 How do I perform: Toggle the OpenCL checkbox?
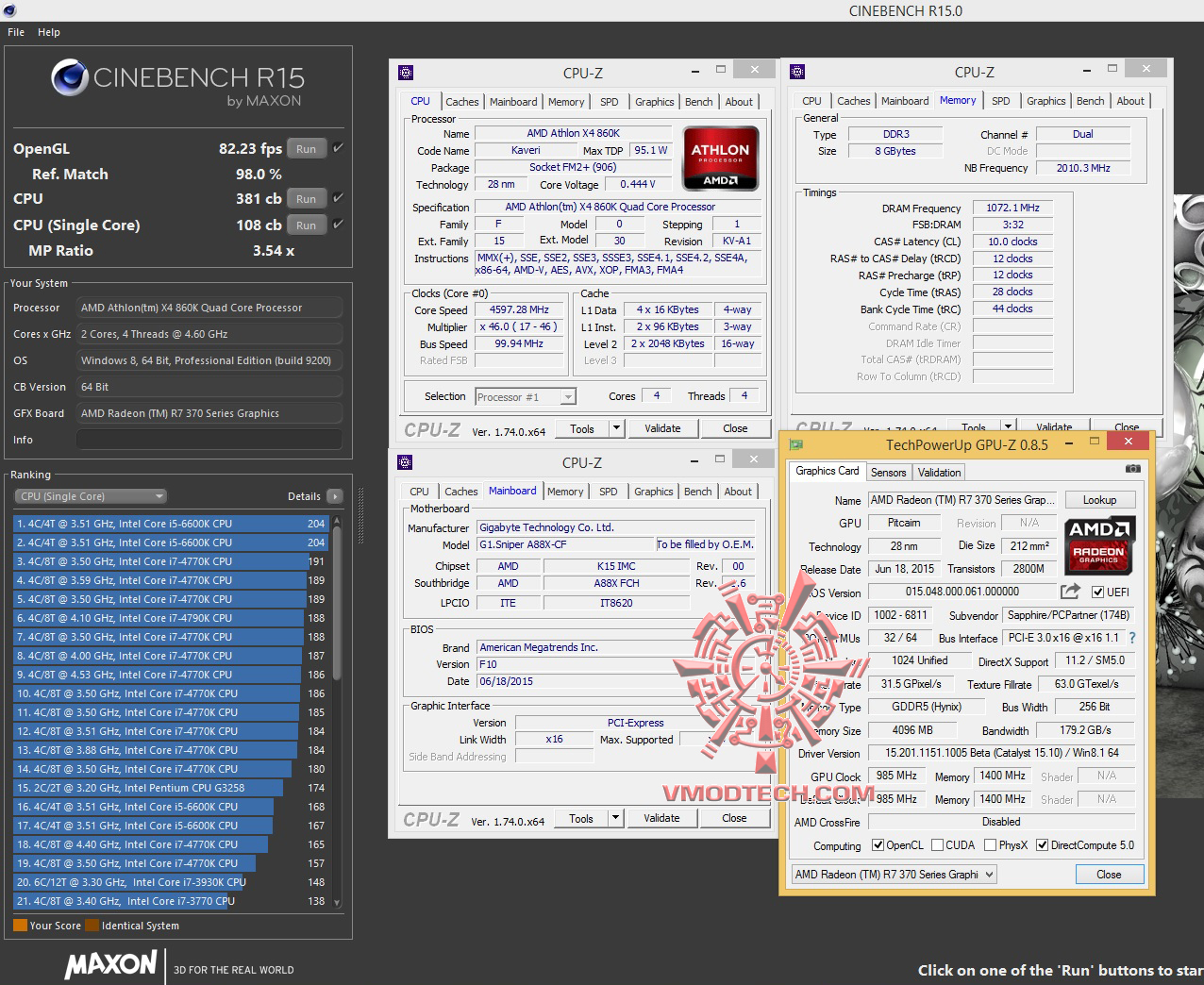tap(878, 845)
